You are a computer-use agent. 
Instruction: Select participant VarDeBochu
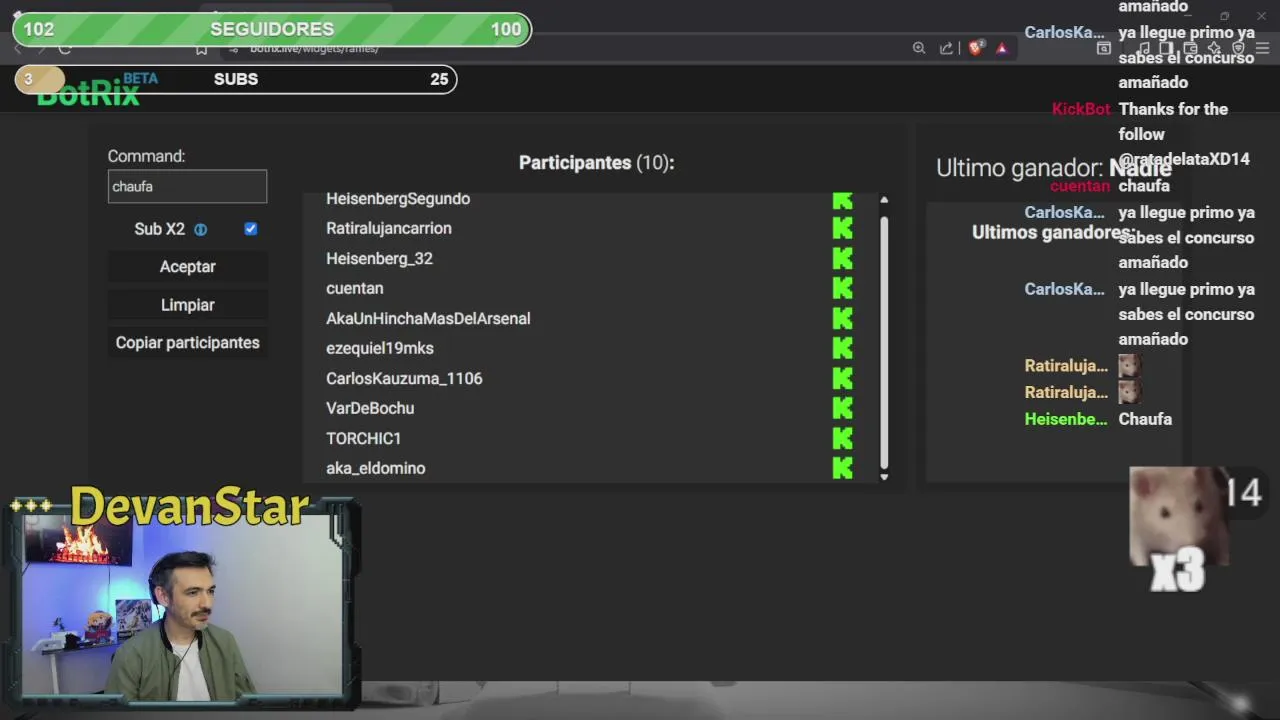370,408
